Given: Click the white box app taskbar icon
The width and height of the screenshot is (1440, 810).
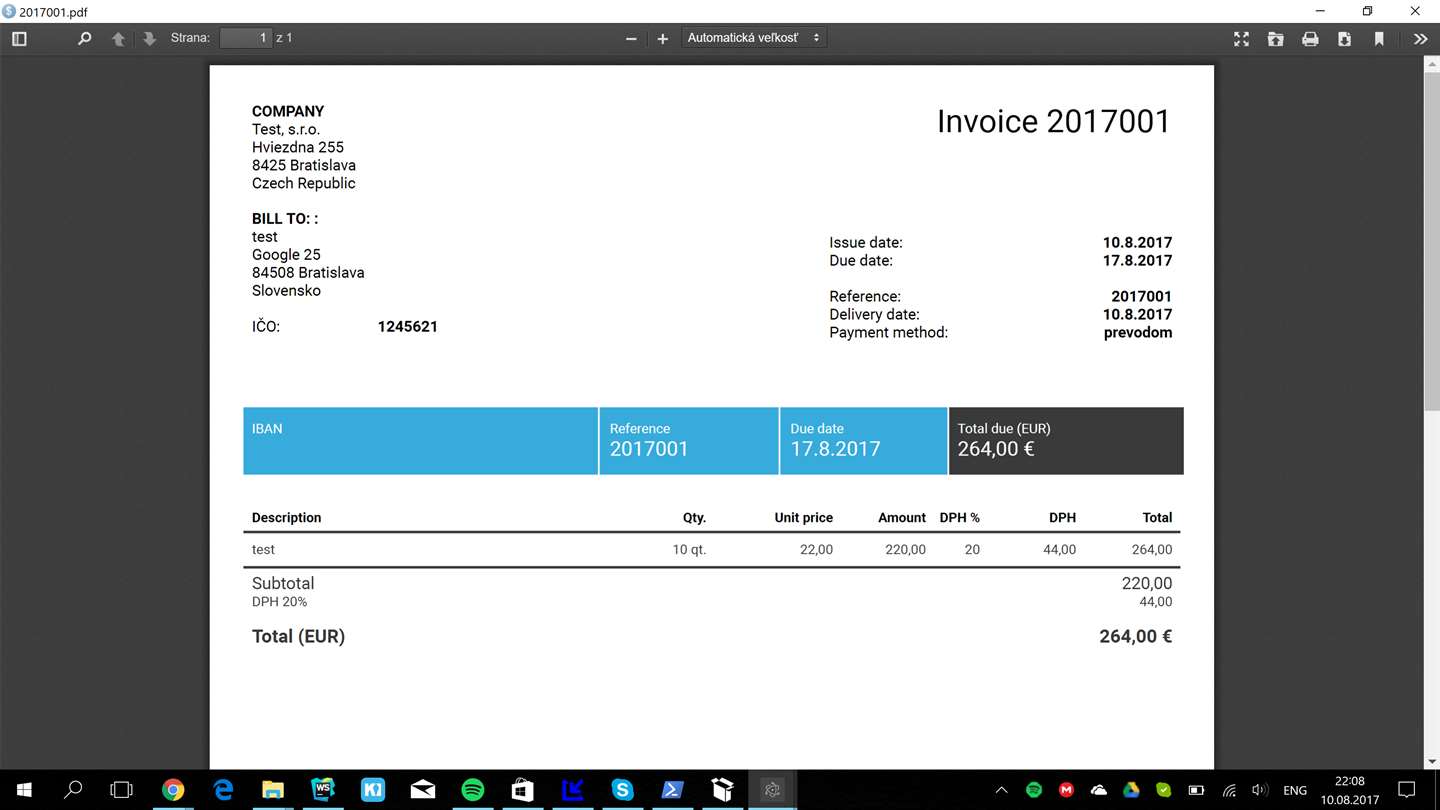Looking at the screenshot, I should [x=723, y=790].
